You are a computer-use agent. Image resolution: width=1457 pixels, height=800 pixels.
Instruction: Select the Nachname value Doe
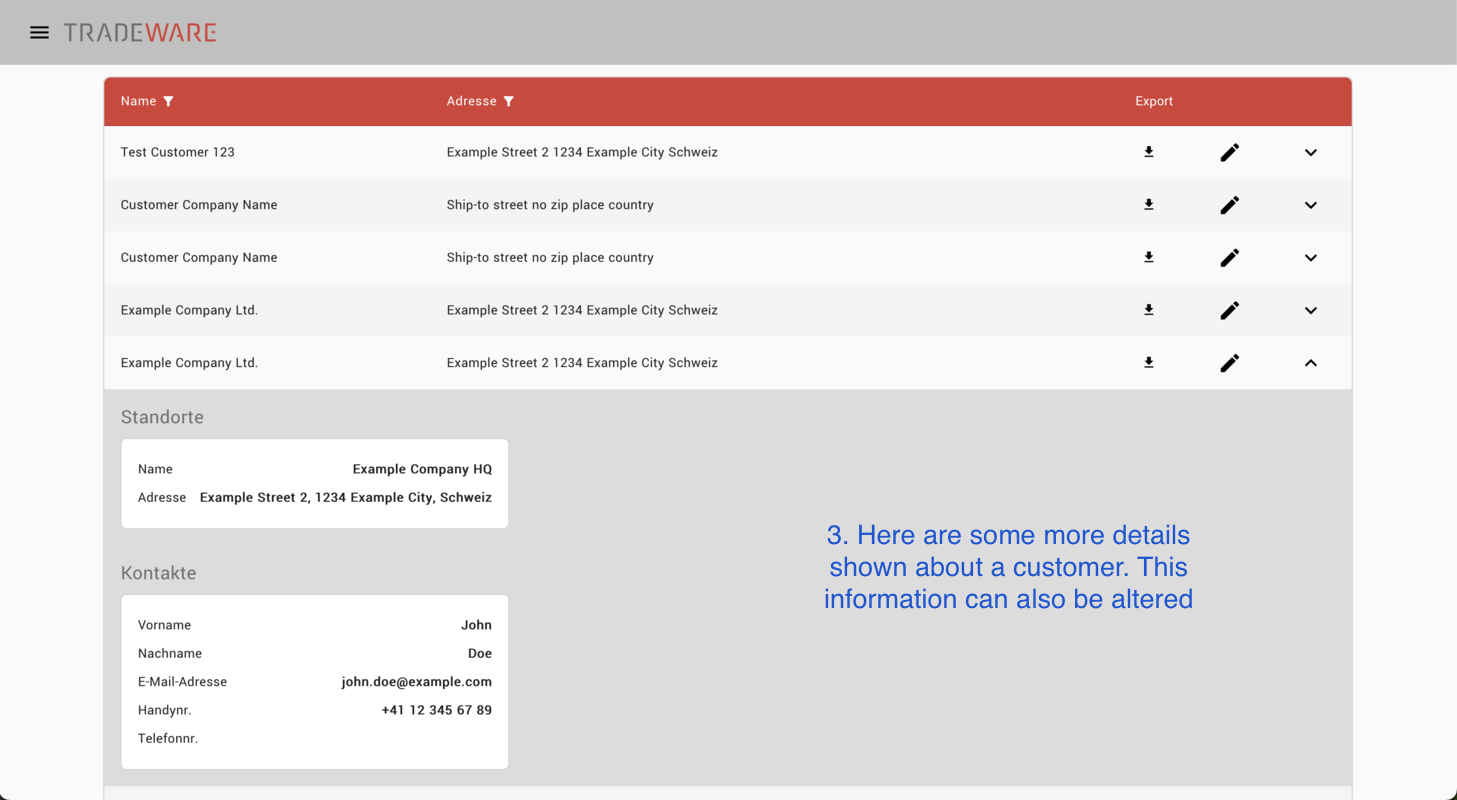click(x=480, y=653)
